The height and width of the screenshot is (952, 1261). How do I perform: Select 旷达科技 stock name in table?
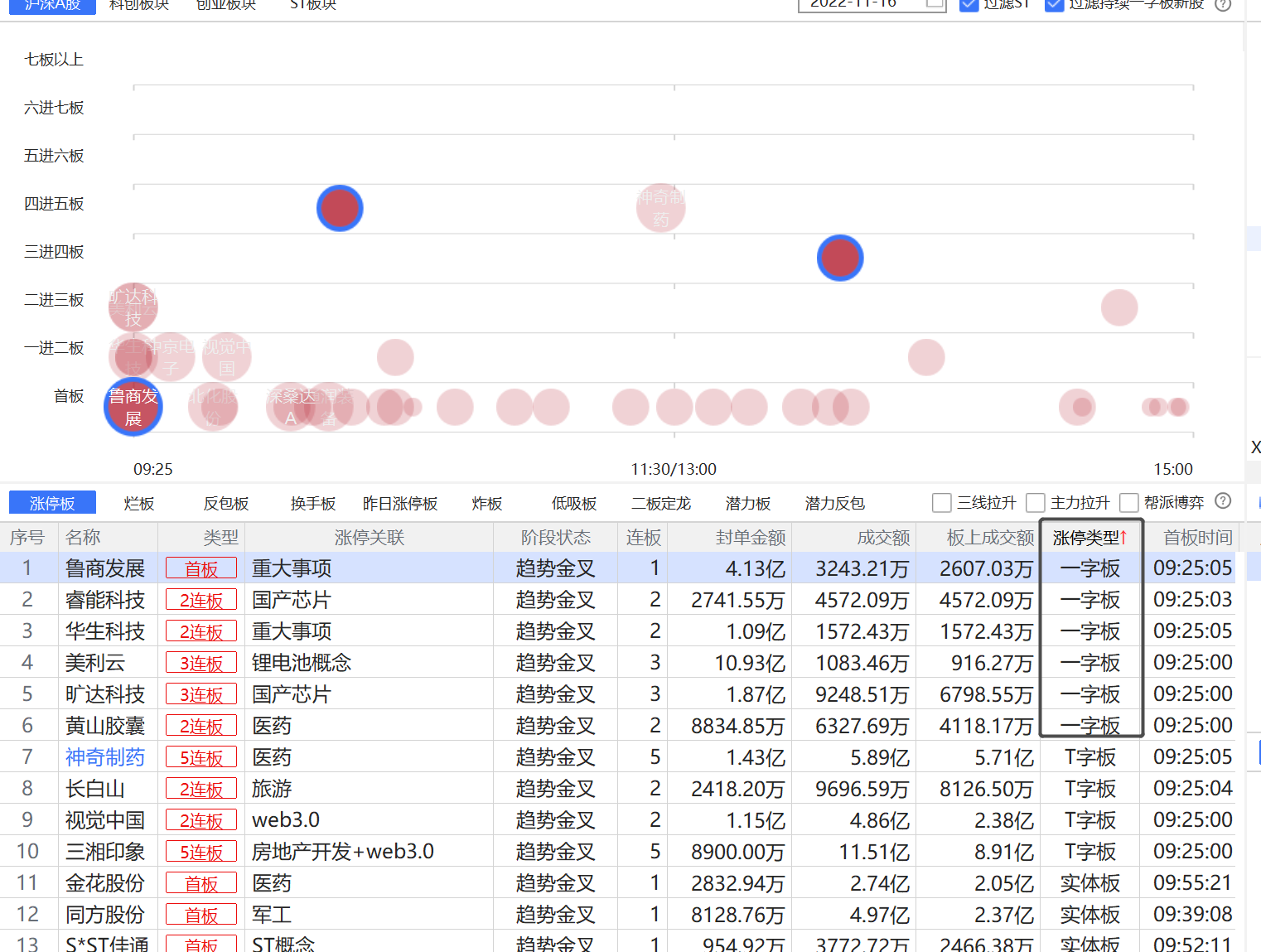(105, 694)
